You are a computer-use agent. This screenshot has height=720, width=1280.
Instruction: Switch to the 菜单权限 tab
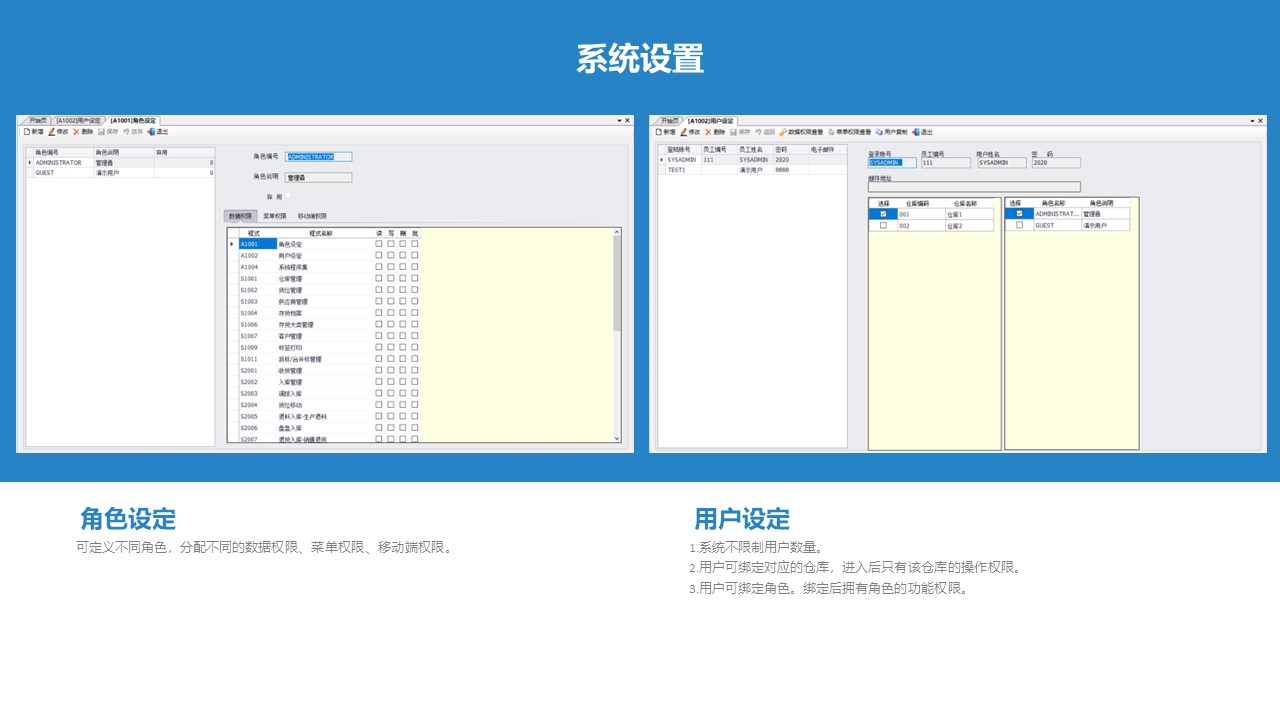(x=275, y=216)
